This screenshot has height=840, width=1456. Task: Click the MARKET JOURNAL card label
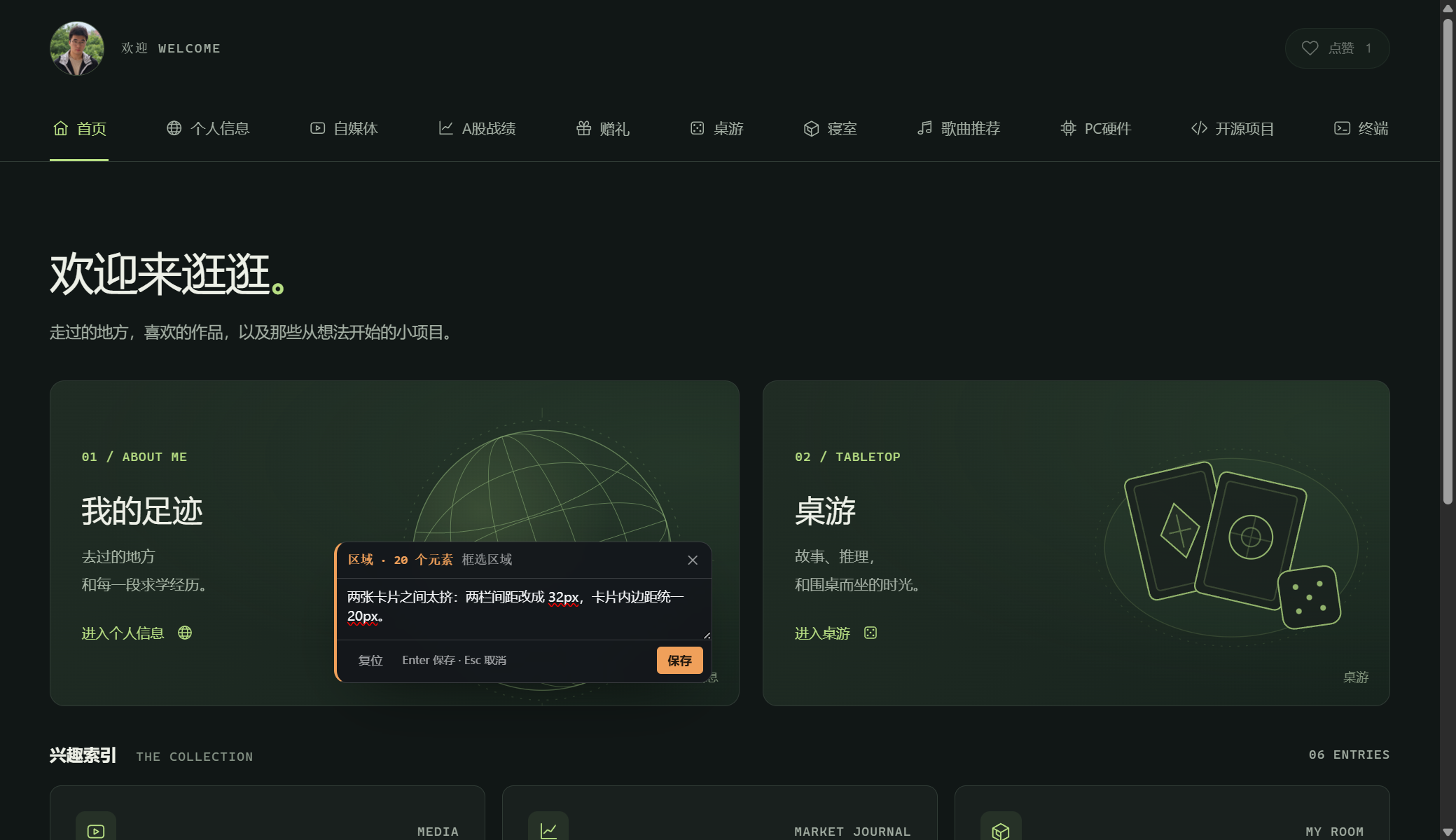[852, 832]
